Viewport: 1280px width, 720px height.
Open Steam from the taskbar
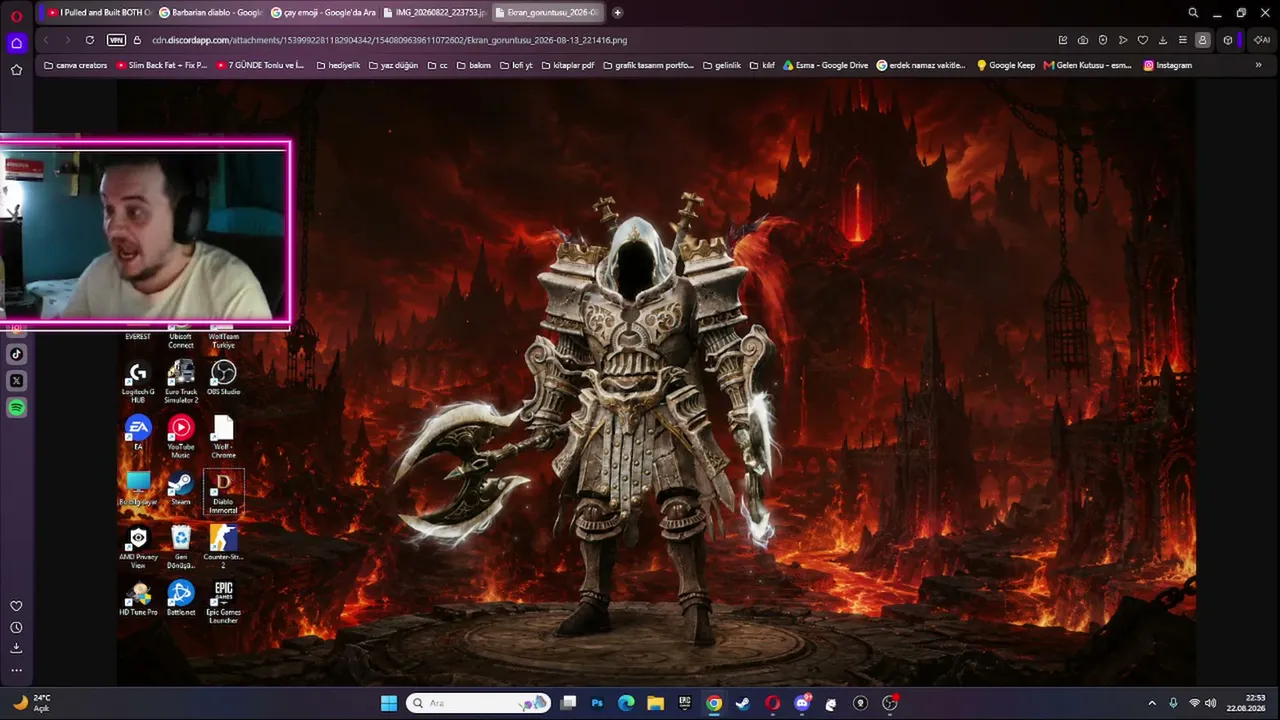pos(743,703)
